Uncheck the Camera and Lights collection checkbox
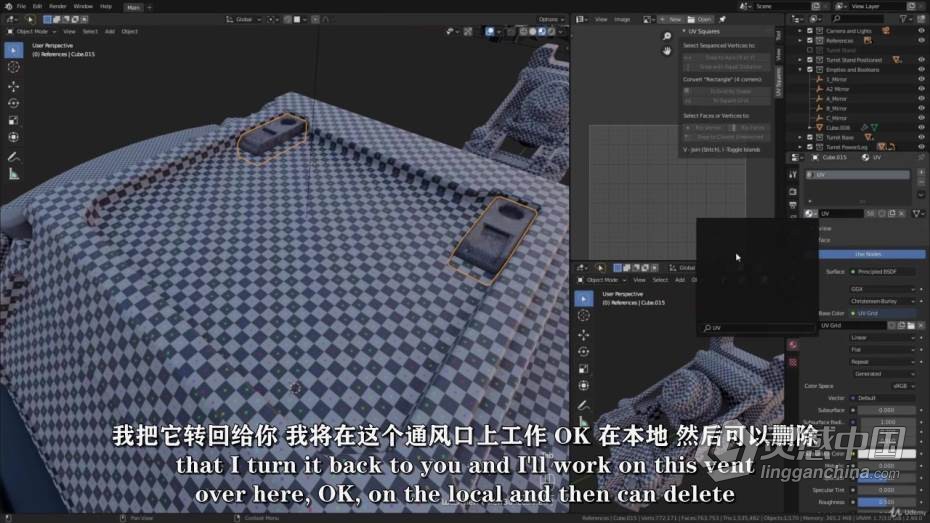Image resolution: width=930 pixels, height=523 pixels. click(810, 31)
